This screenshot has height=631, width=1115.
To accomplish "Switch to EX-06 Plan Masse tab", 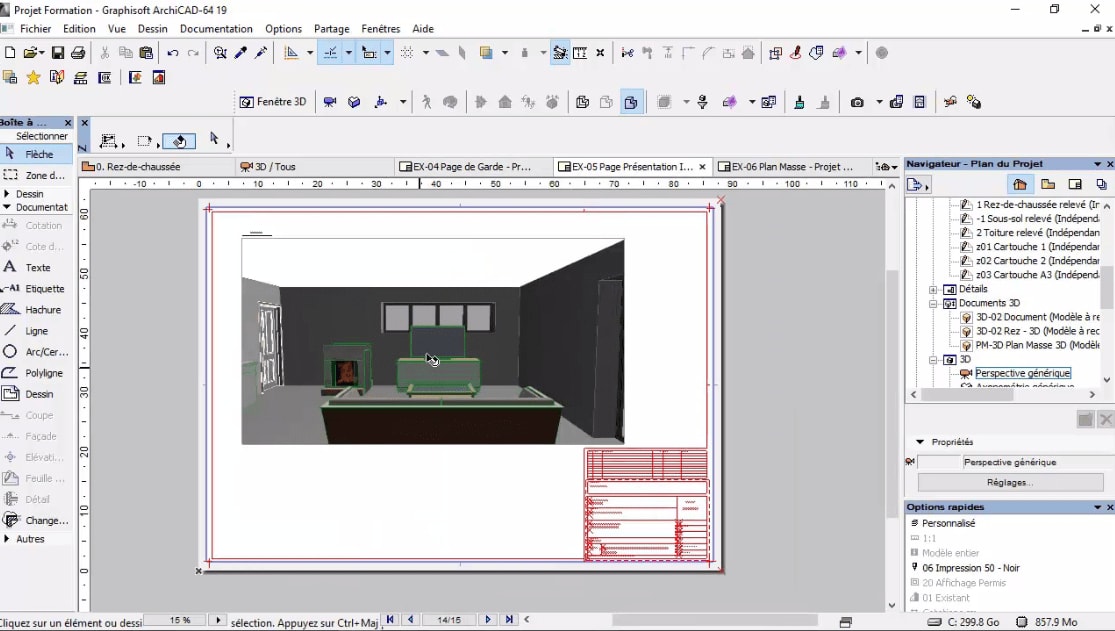I will pos(791,166).
